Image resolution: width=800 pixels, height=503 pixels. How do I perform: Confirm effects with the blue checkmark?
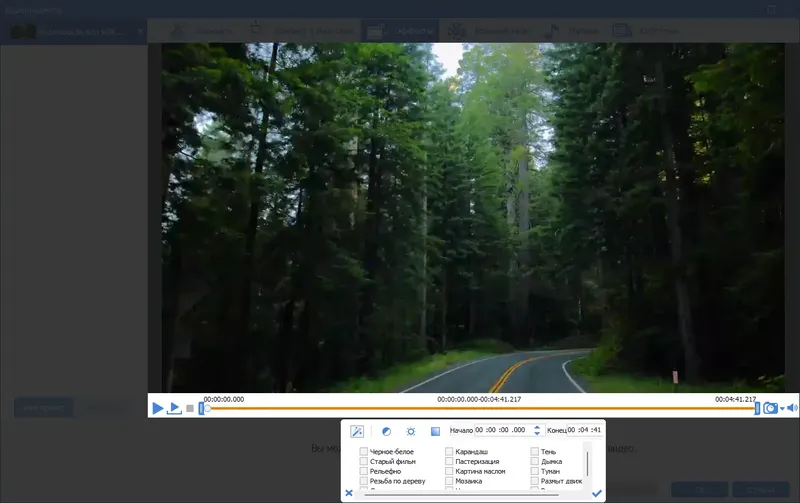coord(597,493)
